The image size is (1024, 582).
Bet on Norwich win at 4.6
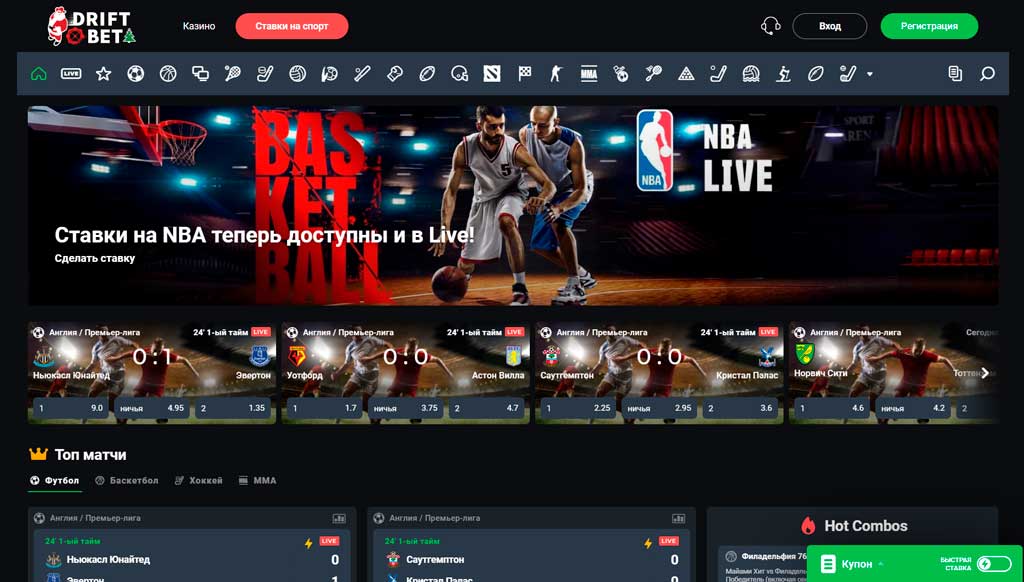pyautogui.click(x=832, y=408)
